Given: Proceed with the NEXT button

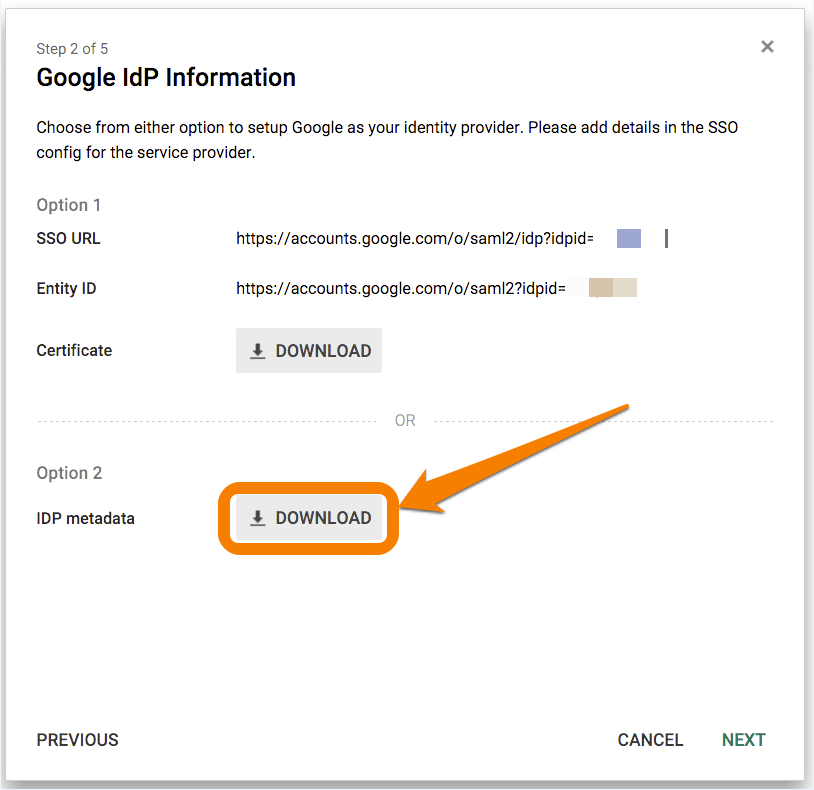Looking at the screenshot, I should 743,740.
